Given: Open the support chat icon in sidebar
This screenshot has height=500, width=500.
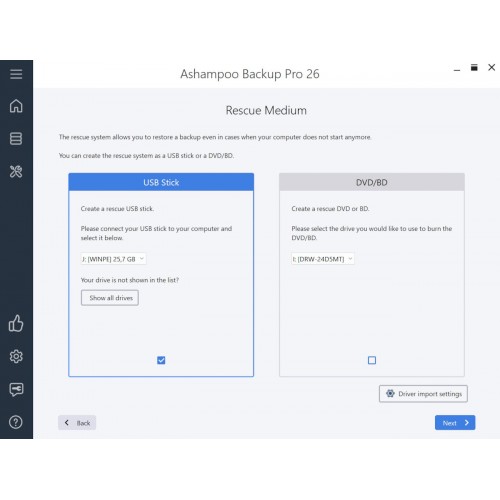Looking at the screenshot, I should (x=16, y=389).
